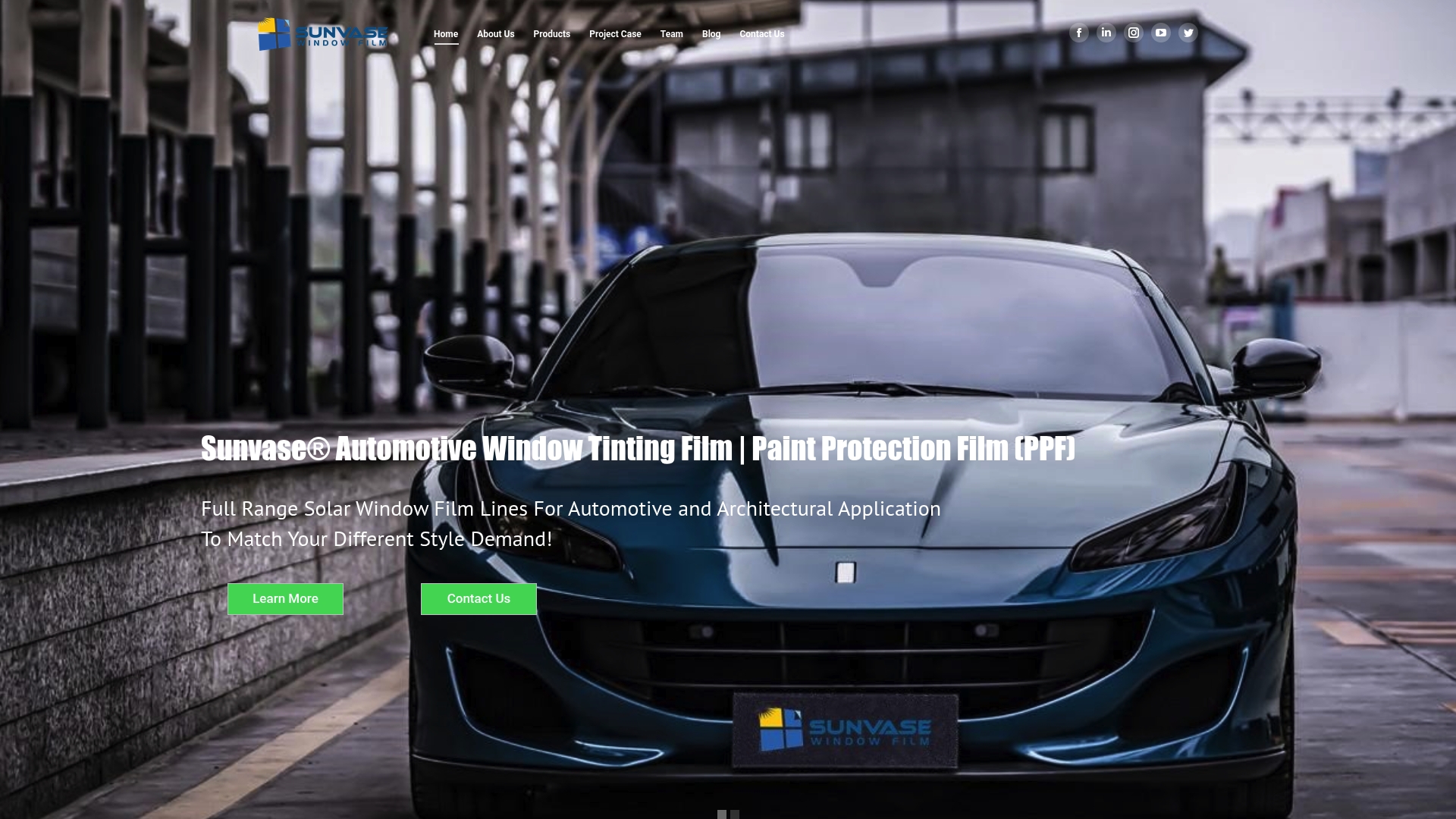Visit the Blog page
This screenshot has width=1456, height=819.
click(711, 34)
